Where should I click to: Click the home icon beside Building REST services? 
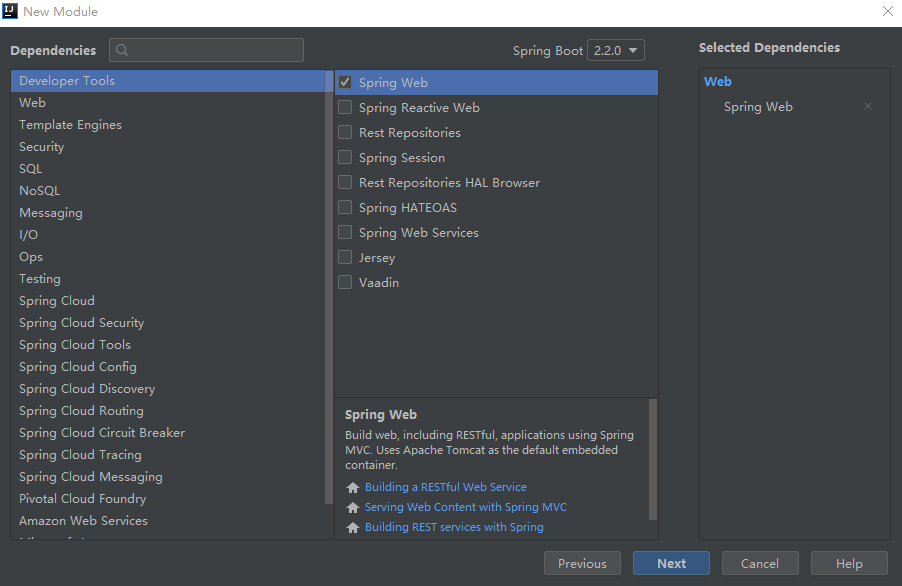[x=352, y=528]
